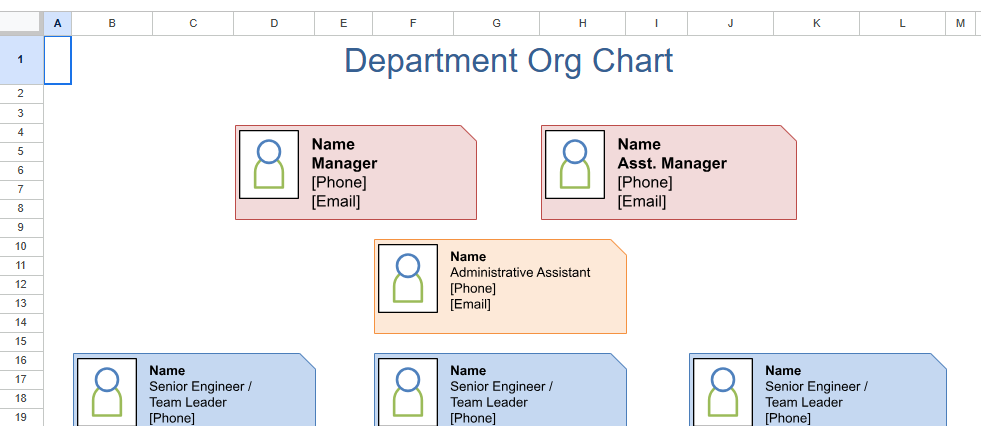Click the middle Senior Engineer avatar icon
The height and width of the screenshot is (426, 981).
tap(407, 392)
